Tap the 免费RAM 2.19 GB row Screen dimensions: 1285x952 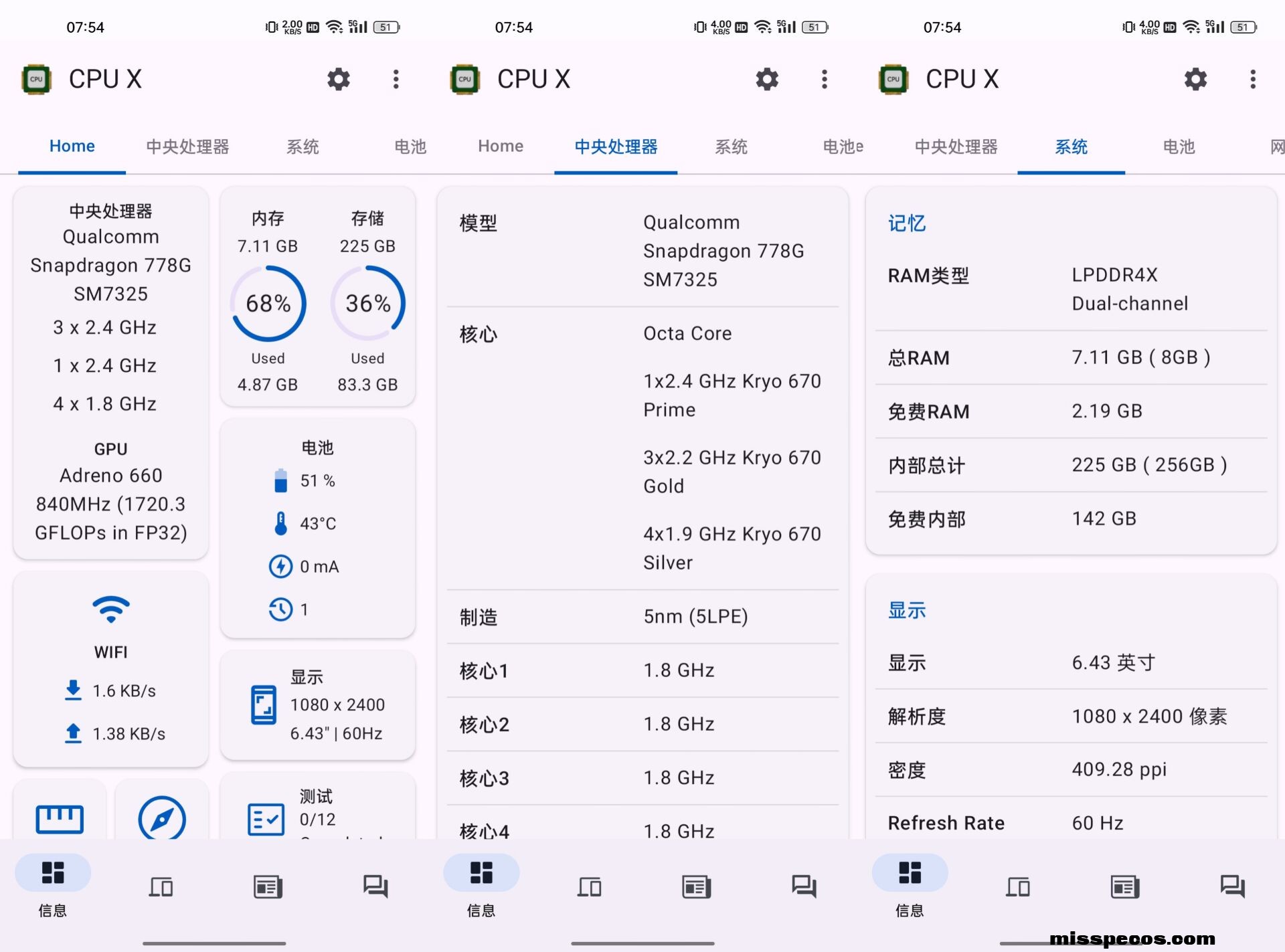point(1071,411)
